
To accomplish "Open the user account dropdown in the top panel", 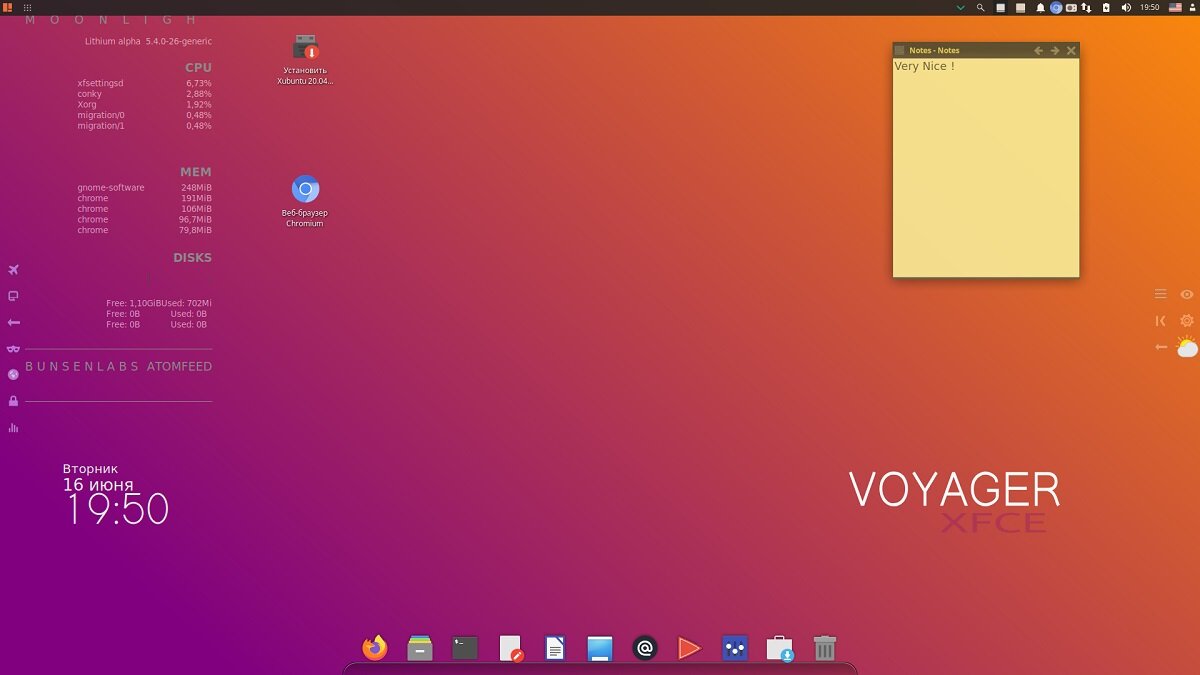I will (x=1192, y=7).
